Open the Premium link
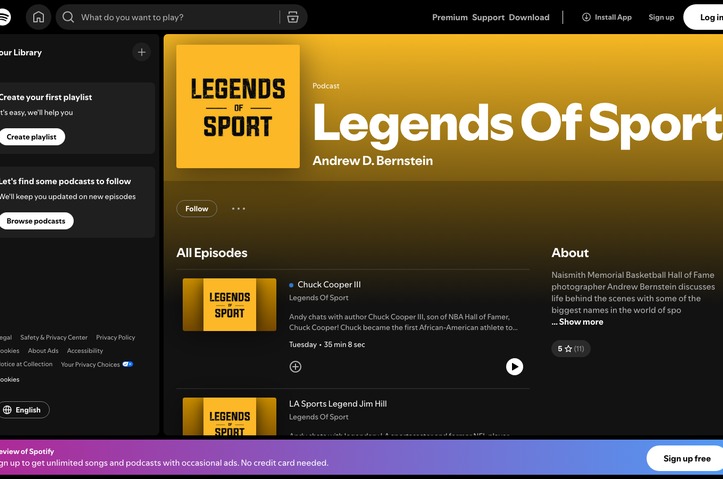This screenshot has width=723, height=479. pos(450,17)
